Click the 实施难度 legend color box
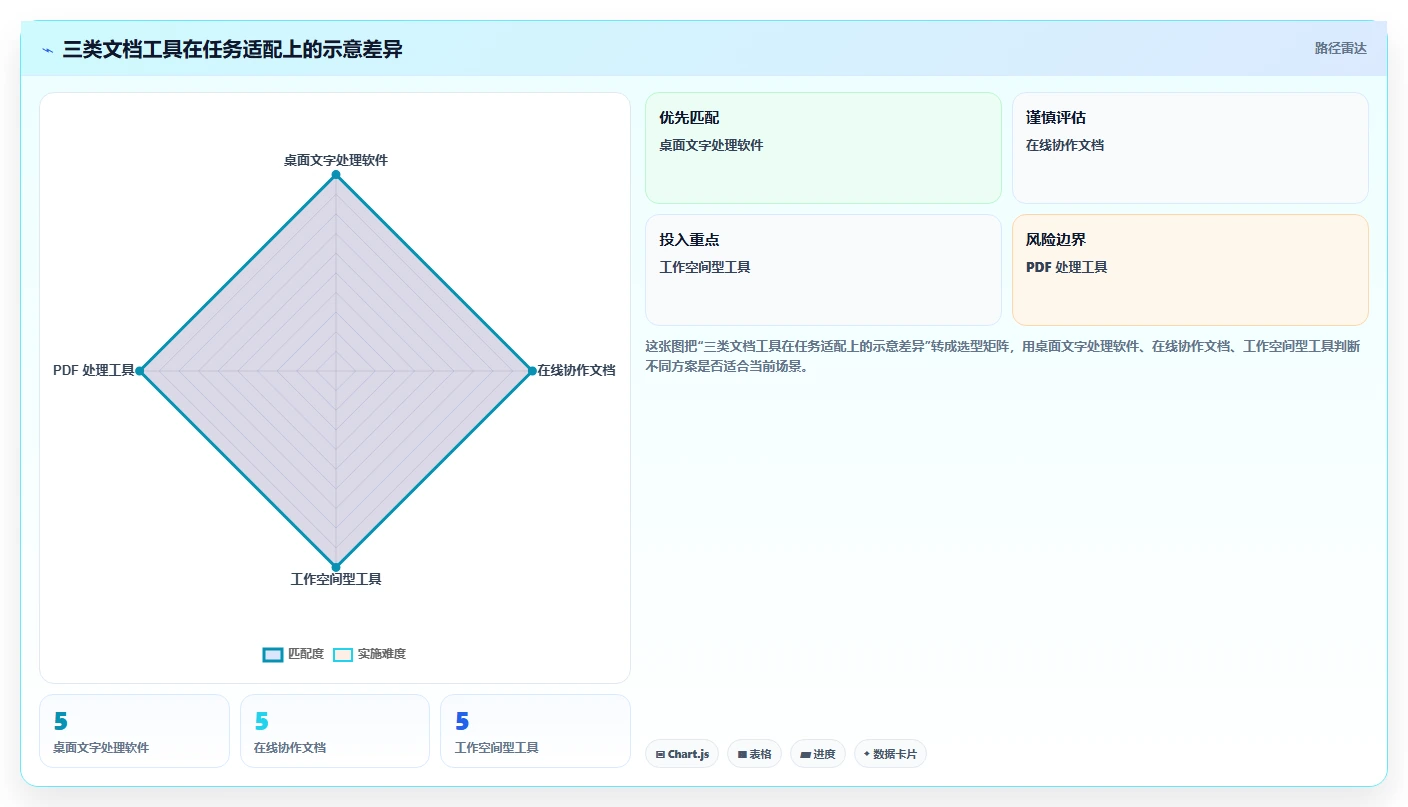The width and height of the screenshot is (1408, 807). pyautogui.click(x=343, y=655)
